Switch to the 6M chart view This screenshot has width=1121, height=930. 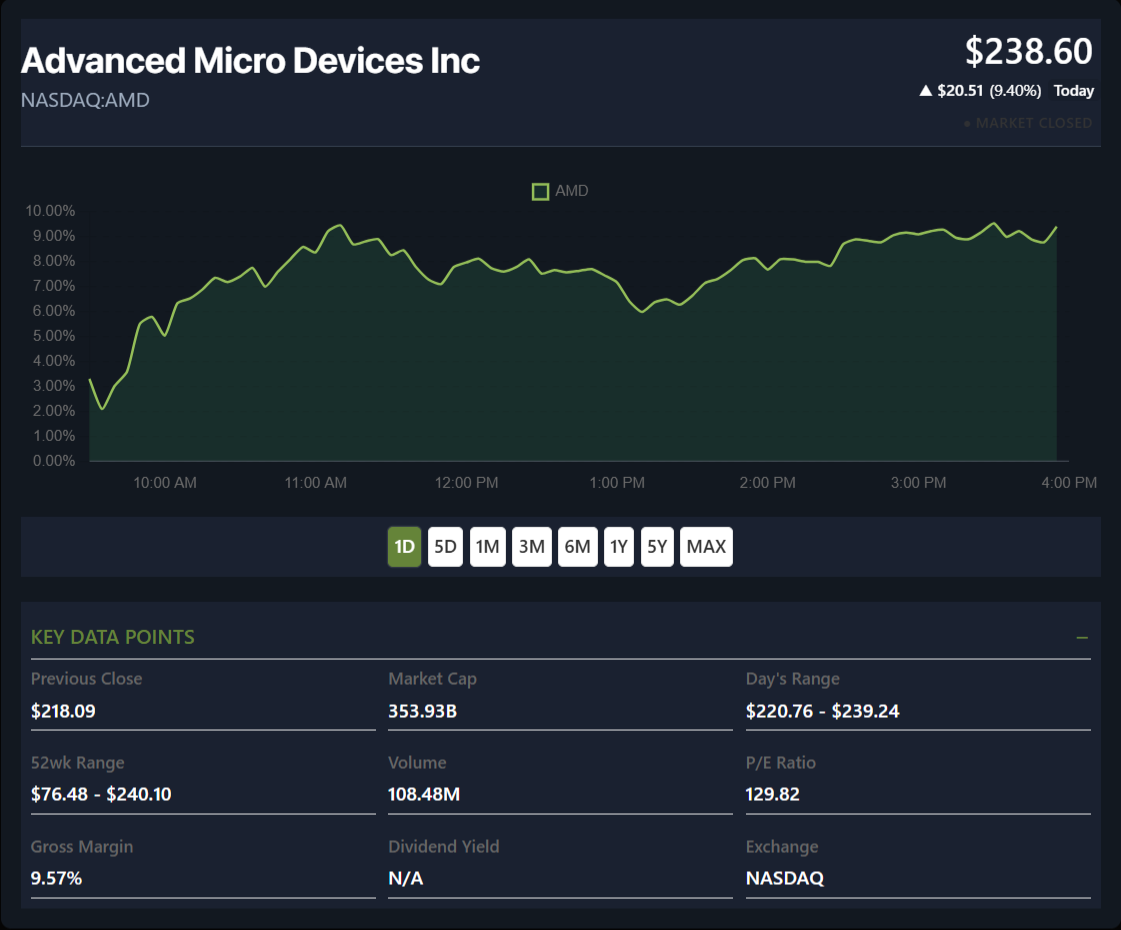tap(577, 547)
